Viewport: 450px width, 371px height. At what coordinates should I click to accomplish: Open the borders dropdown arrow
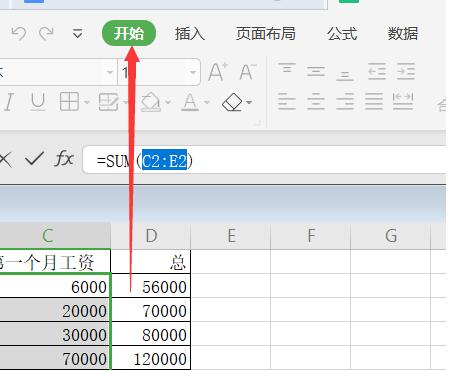click(x=87, y=102)
